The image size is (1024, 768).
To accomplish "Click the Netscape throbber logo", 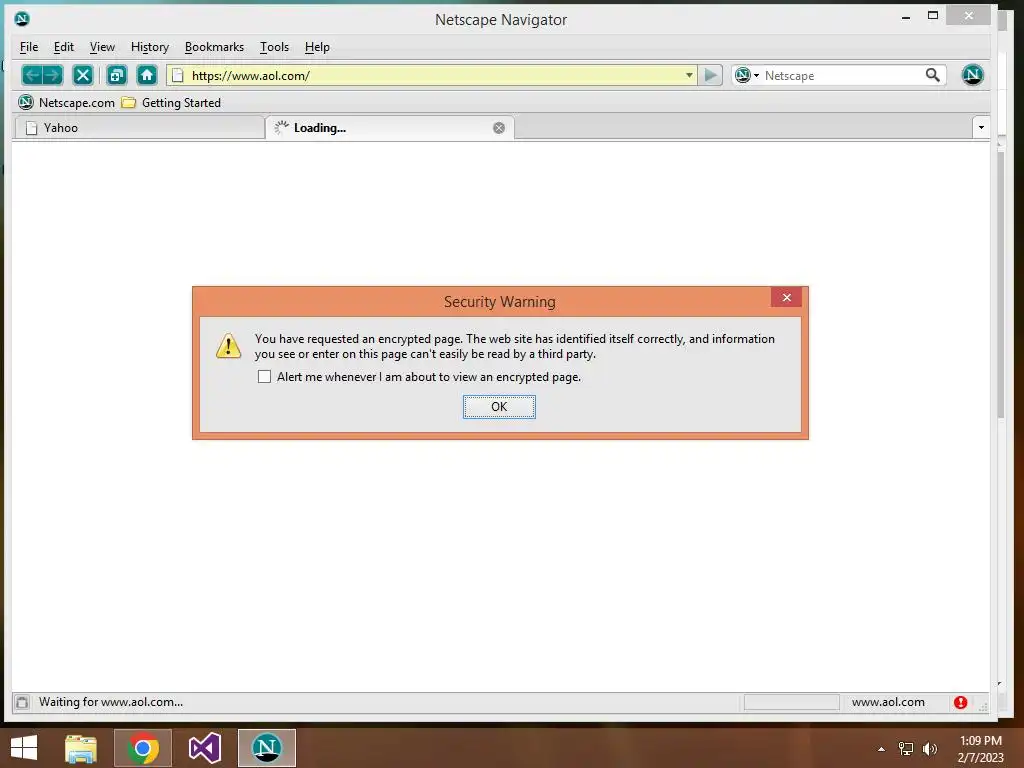I will pos(972,75).
